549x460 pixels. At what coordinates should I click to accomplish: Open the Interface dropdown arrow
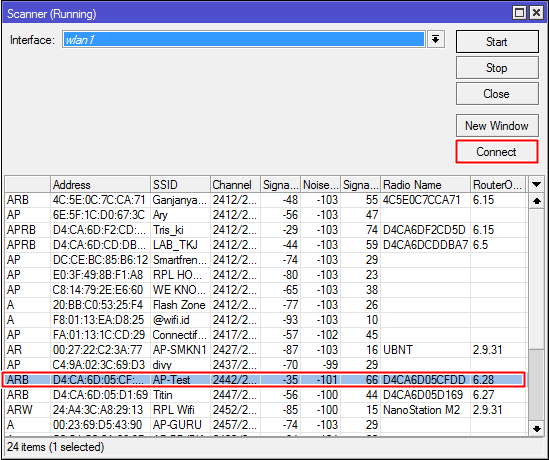435,39
